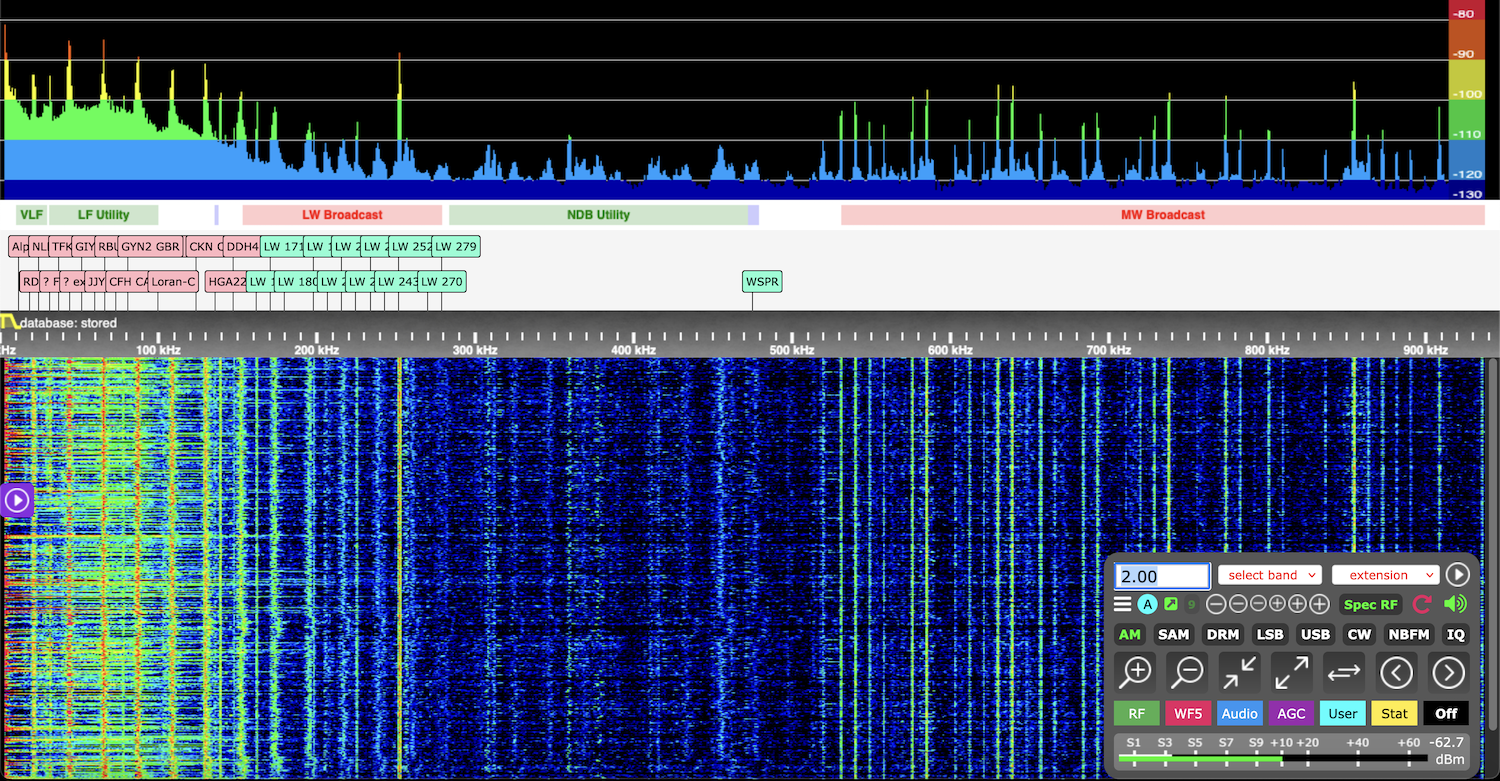
Task: Click the red circular arrow icon
Action: pyautogui.click(x=1422, y=604)
